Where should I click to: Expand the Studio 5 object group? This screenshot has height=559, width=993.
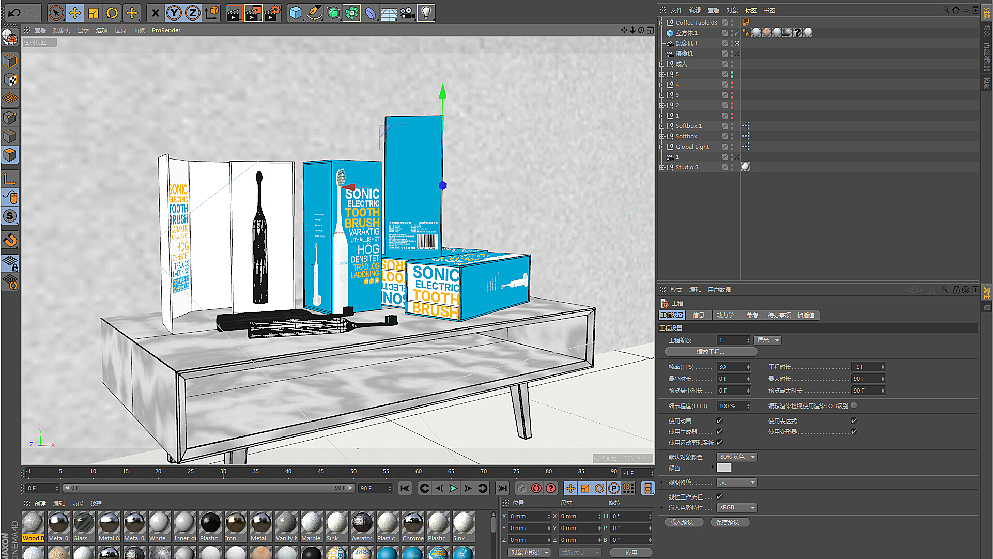[662, 167]
